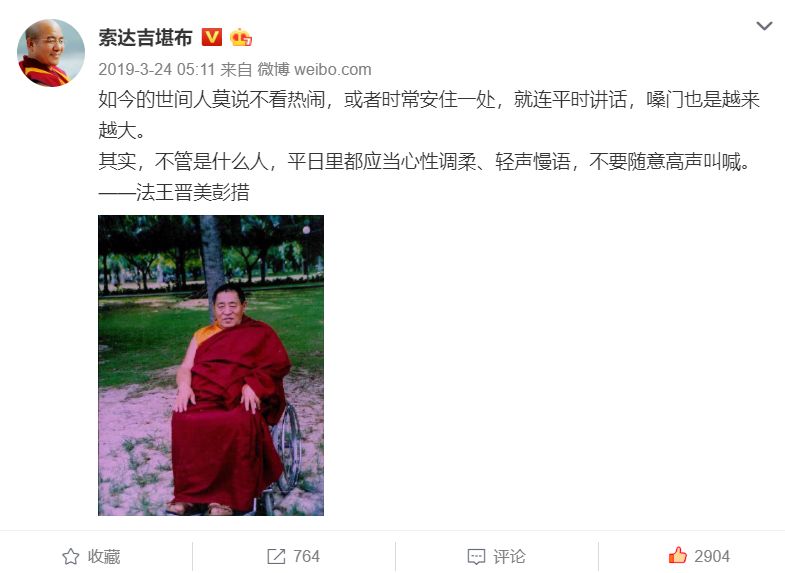Open the poster's profile avatar

[x=51, y=53]
